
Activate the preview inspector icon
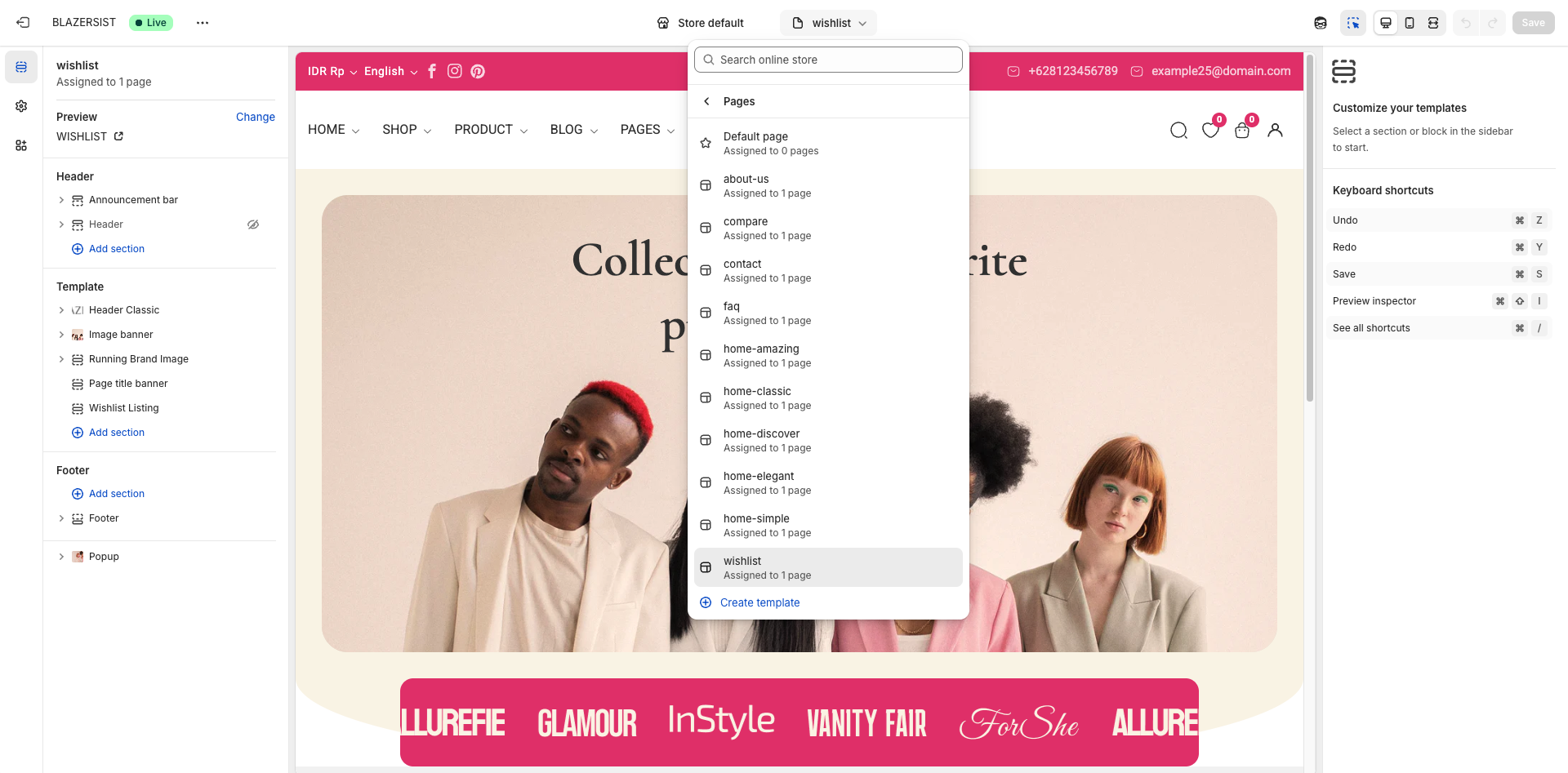[1353, 23]
